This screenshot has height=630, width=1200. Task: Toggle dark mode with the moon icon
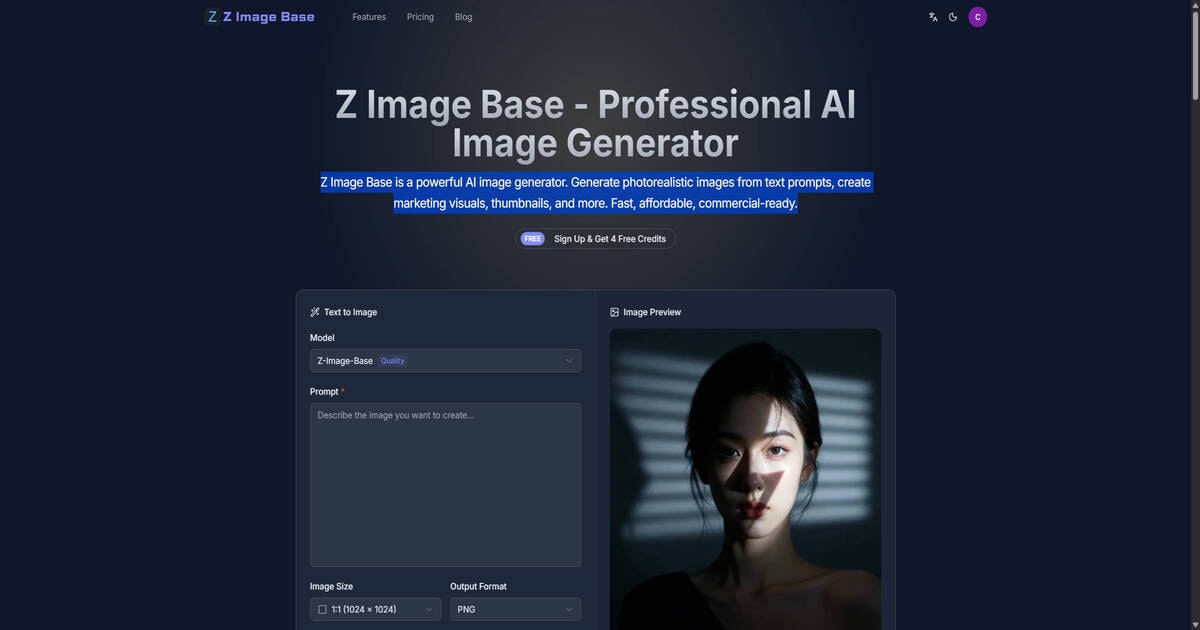click(951, 15)
